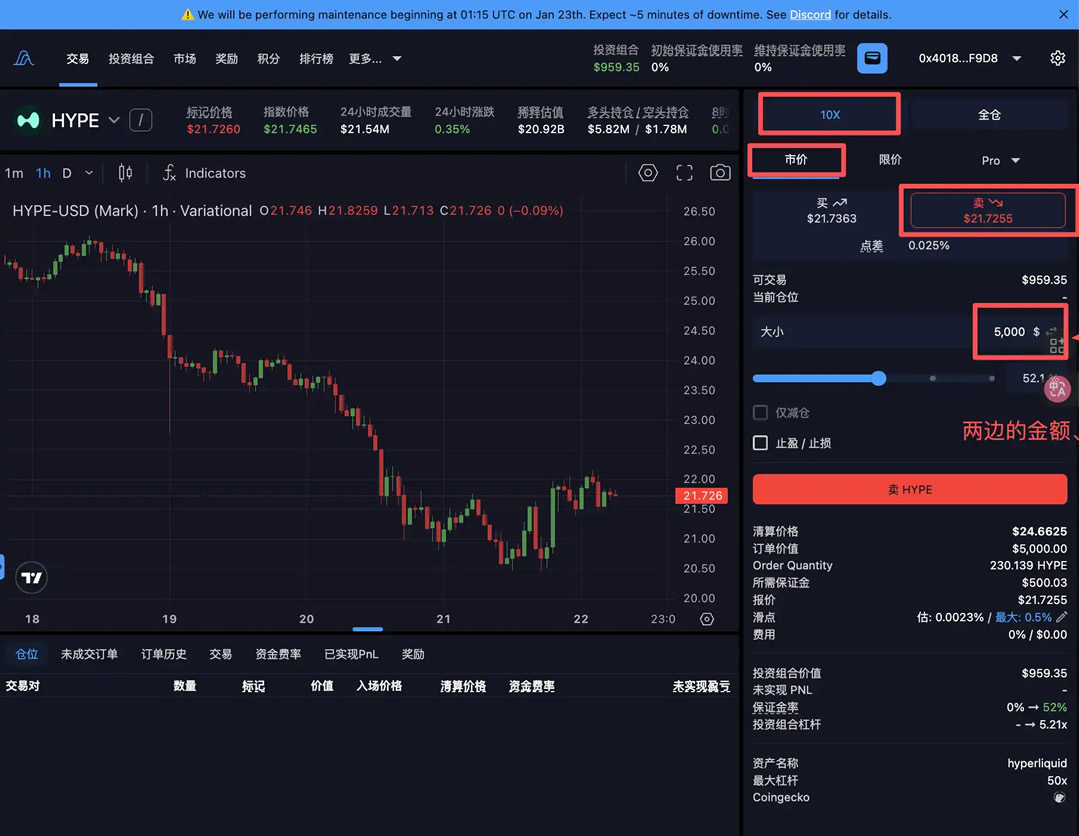This screenshot has width=1079, height=836.
Task: Take chart snapshot camera icon
Action: click(720, 173)
